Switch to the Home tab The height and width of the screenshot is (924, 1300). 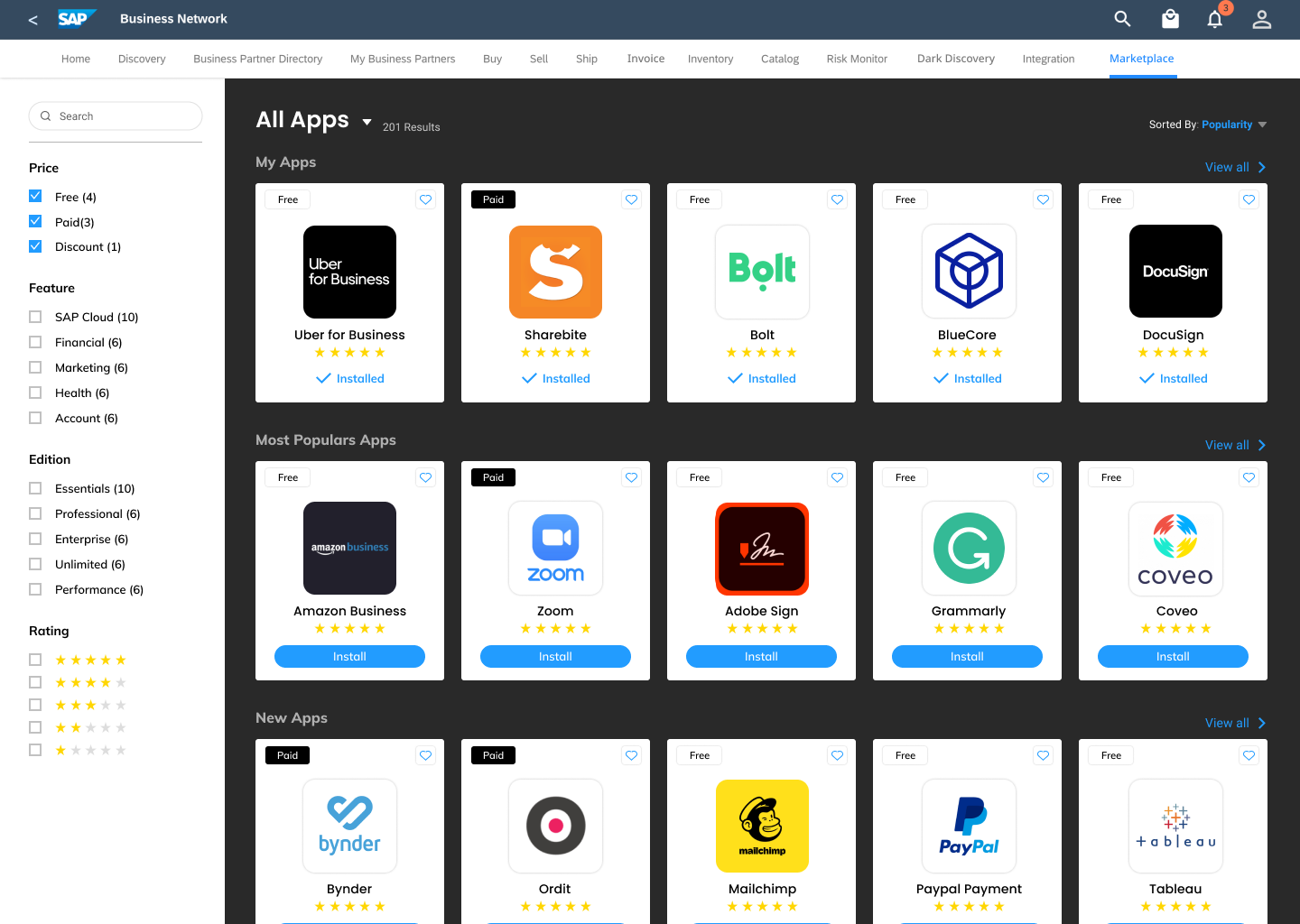(76, 59)
